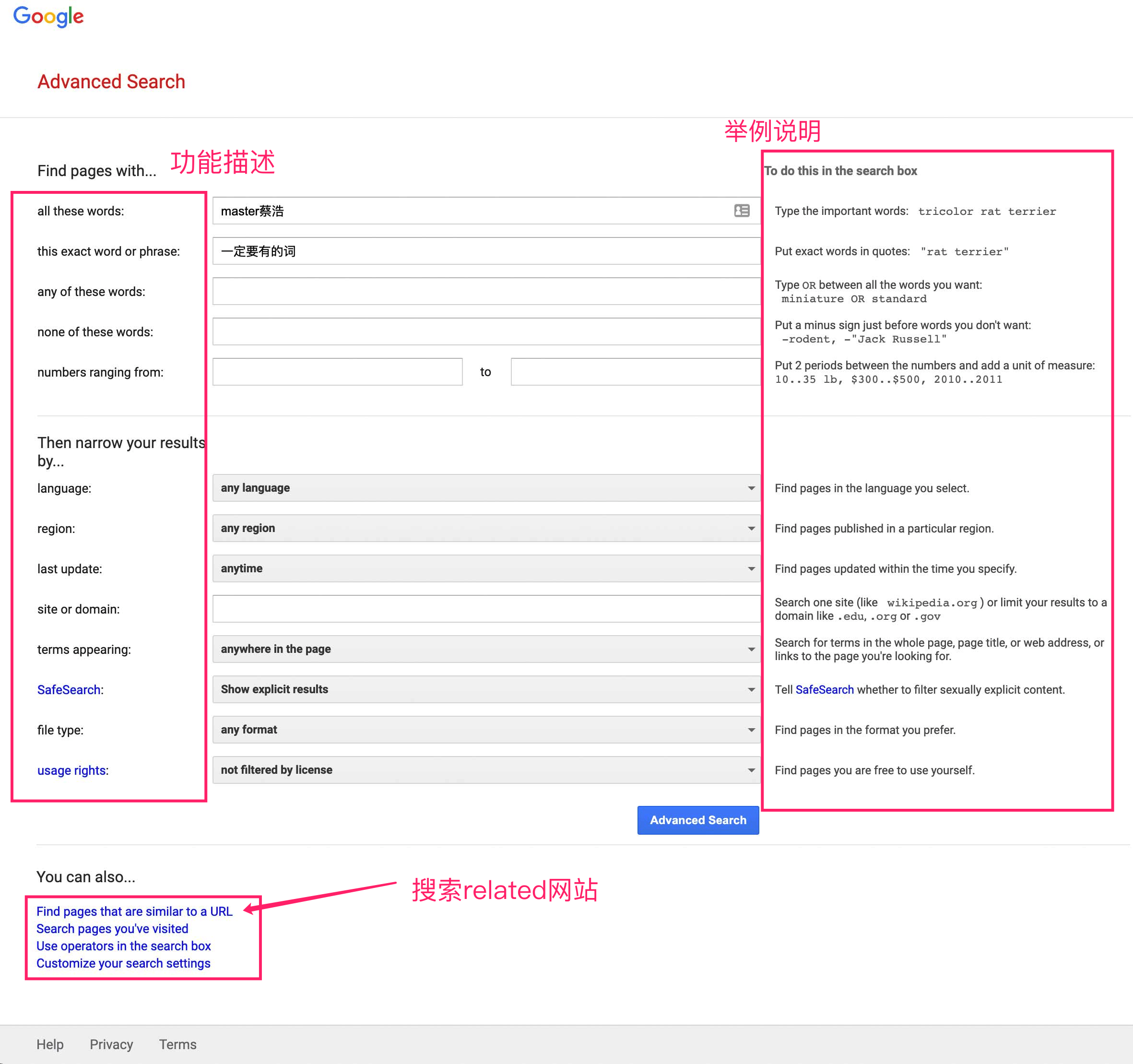The image size is (1133, 1064).
Task: Focus the none of these words field
Action: (x=486, y=331)
